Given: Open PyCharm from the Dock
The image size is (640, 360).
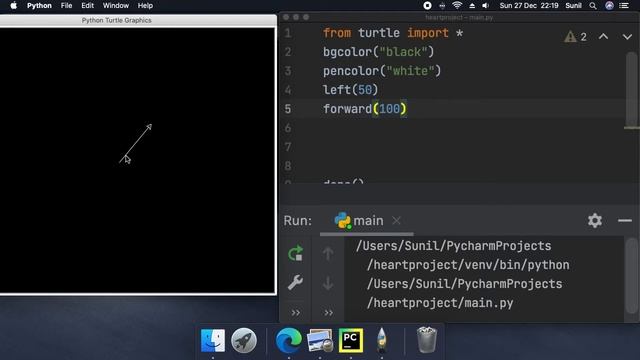Looking at the screenshot, I should (351, 340).
